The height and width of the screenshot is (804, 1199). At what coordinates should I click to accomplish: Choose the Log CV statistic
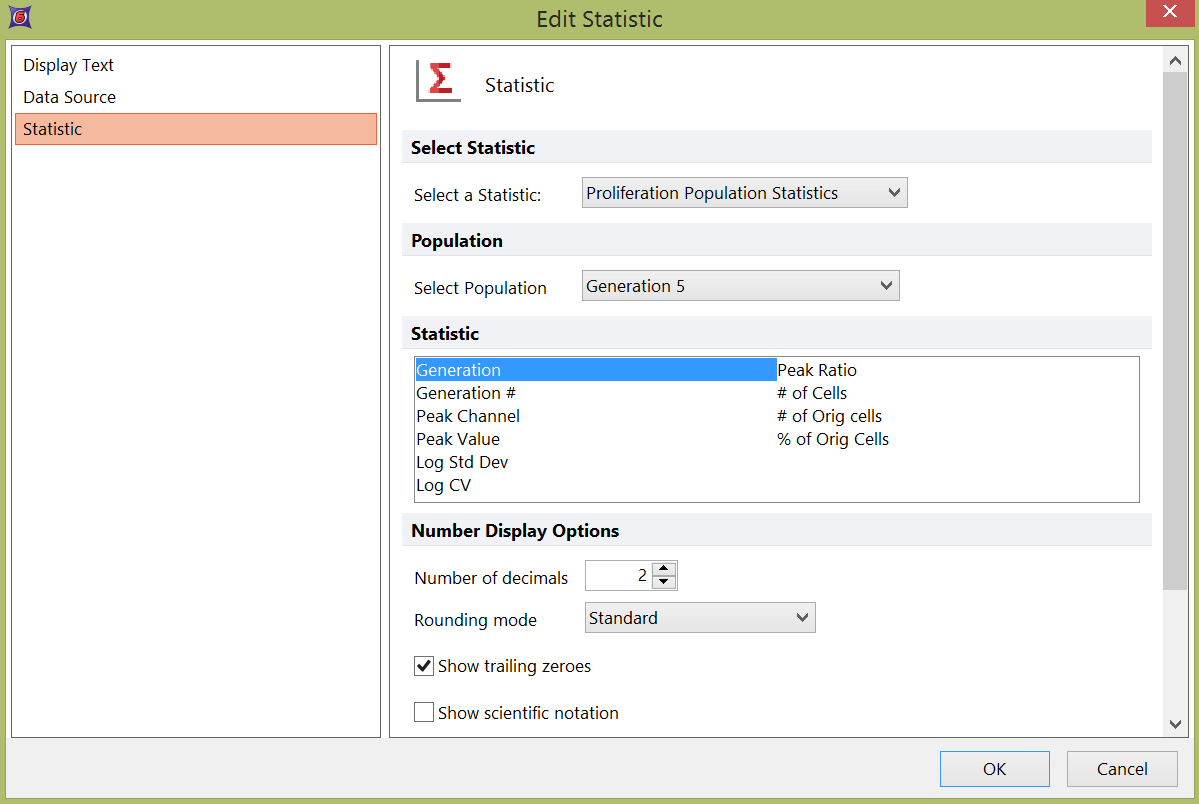(443, 485)
